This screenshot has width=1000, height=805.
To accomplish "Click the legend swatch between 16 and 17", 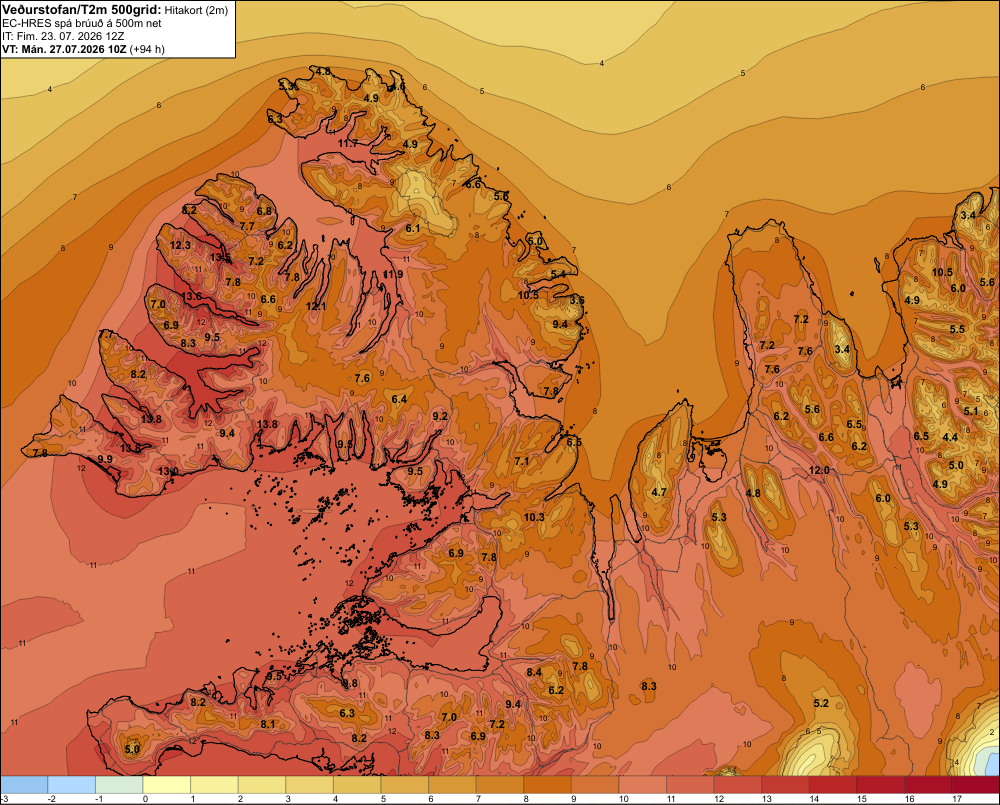I will [x=928, y=785].
